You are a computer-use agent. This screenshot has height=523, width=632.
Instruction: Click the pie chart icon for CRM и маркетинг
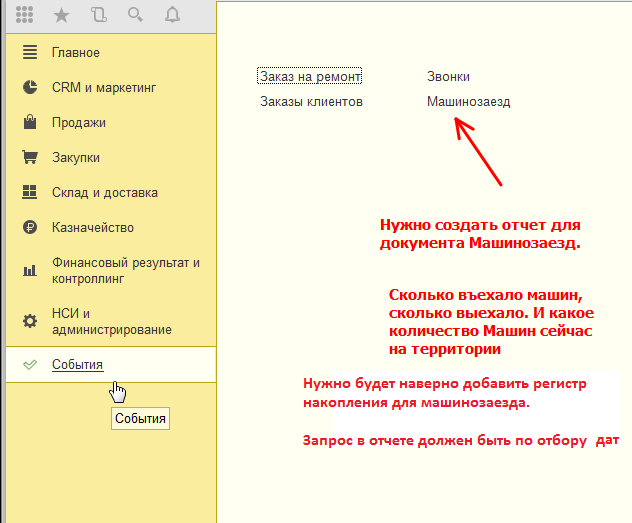coord(30,87)
